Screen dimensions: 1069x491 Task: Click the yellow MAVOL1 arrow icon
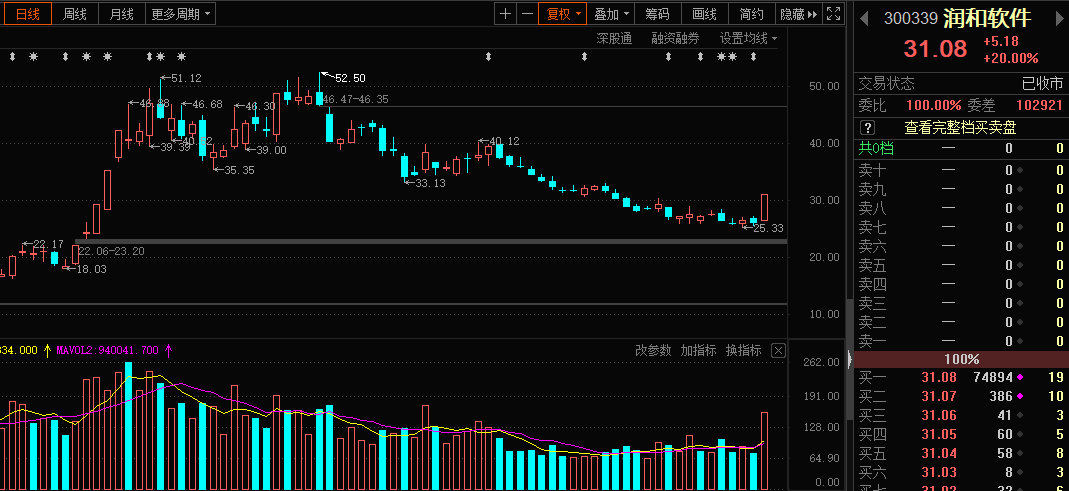47,350
